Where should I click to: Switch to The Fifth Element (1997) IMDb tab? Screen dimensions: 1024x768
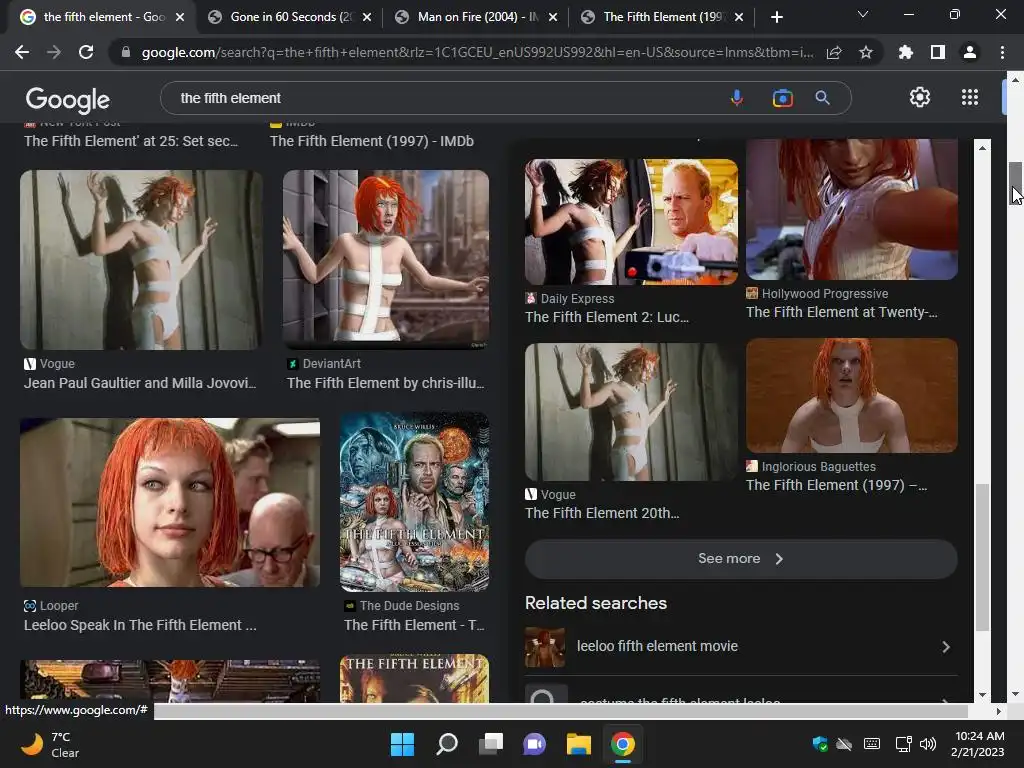coord(662,17)
